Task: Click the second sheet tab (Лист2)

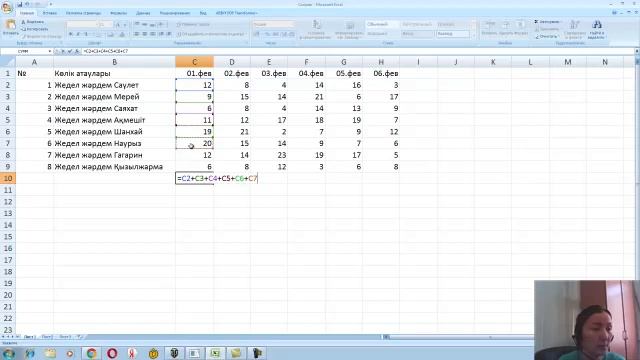Action: point(47,337)
